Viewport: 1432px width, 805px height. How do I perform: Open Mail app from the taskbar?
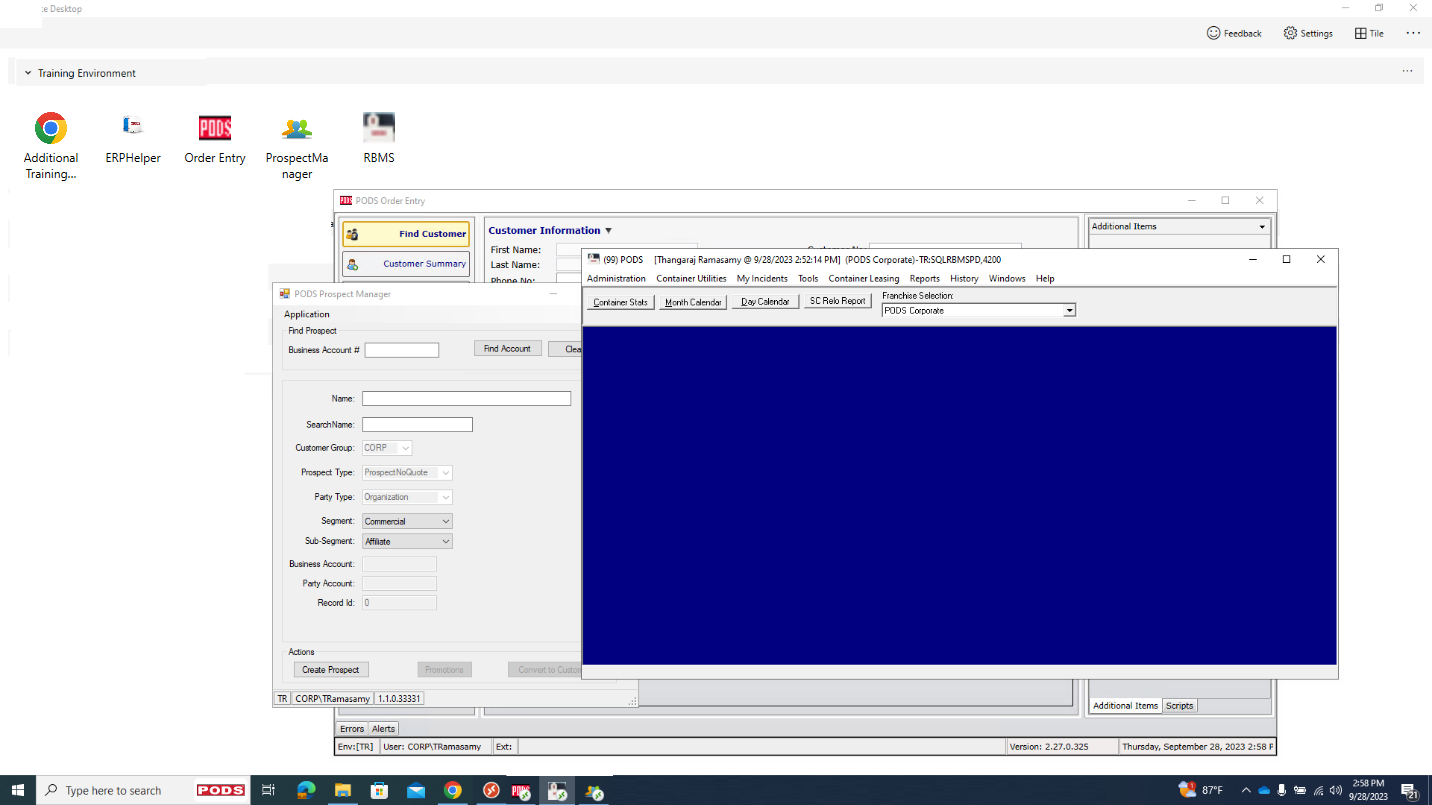click(x=416, y=790)
